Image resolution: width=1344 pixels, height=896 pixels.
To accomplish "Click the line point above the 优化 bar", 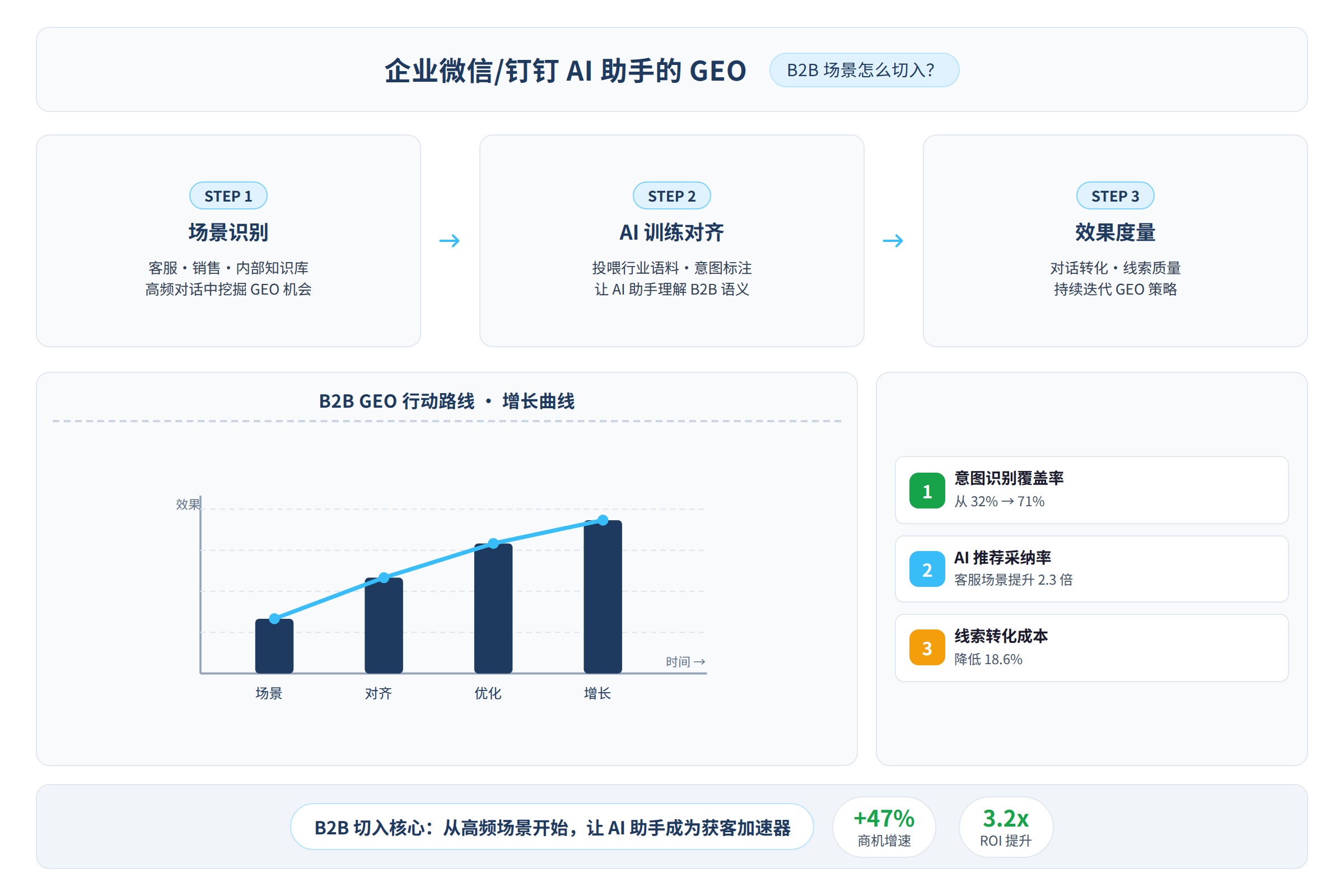I will [x=493, y=543].
